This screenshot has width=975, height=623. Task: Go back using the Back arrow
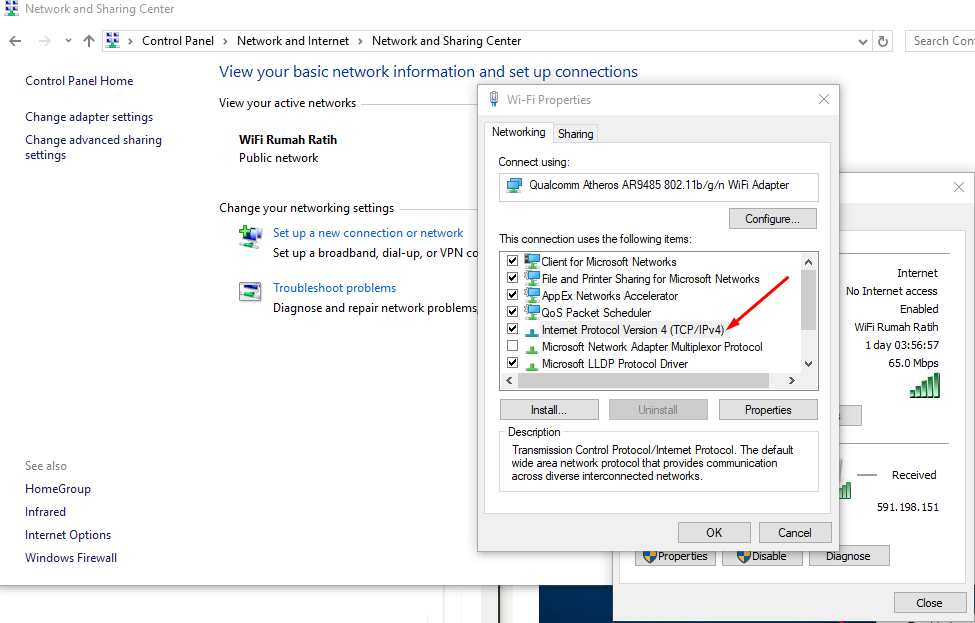click(x=16, y=41)
